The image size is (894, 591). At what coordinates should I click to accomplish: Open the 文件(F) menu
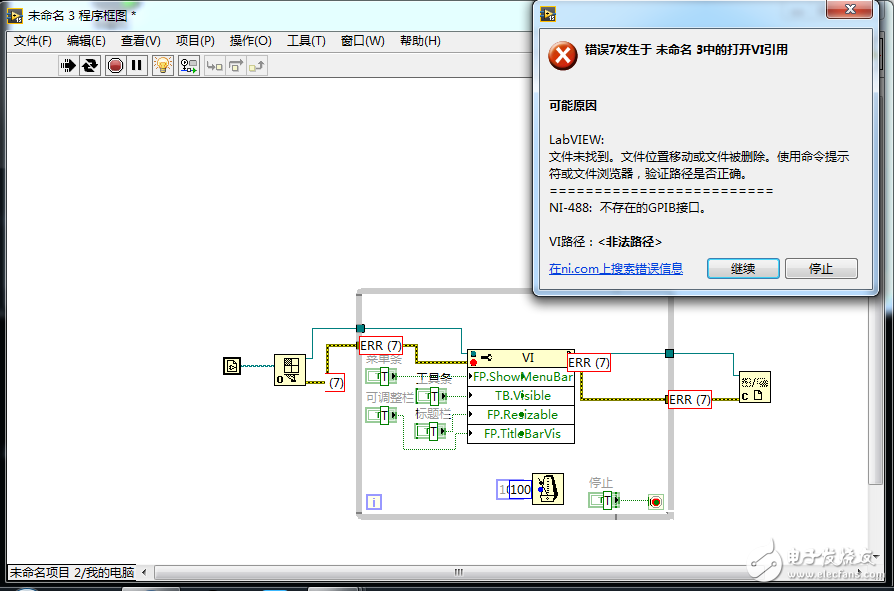coord(32,41)
